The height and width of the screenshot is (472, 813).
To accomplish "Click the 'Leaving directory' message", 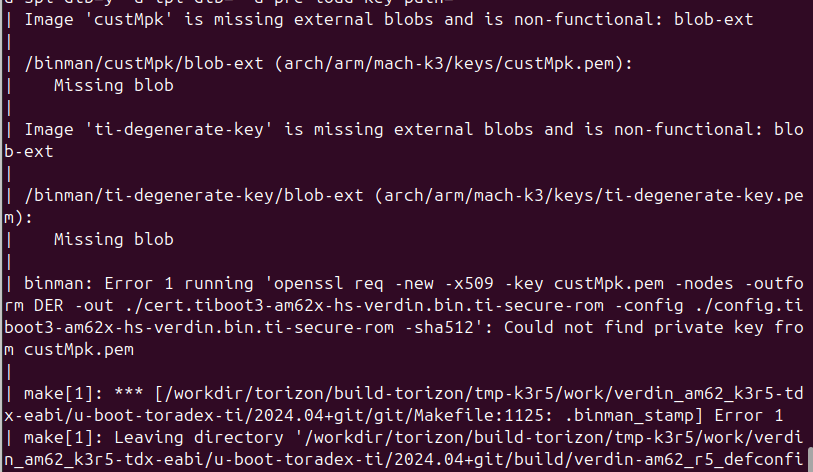I will (199, 438).
